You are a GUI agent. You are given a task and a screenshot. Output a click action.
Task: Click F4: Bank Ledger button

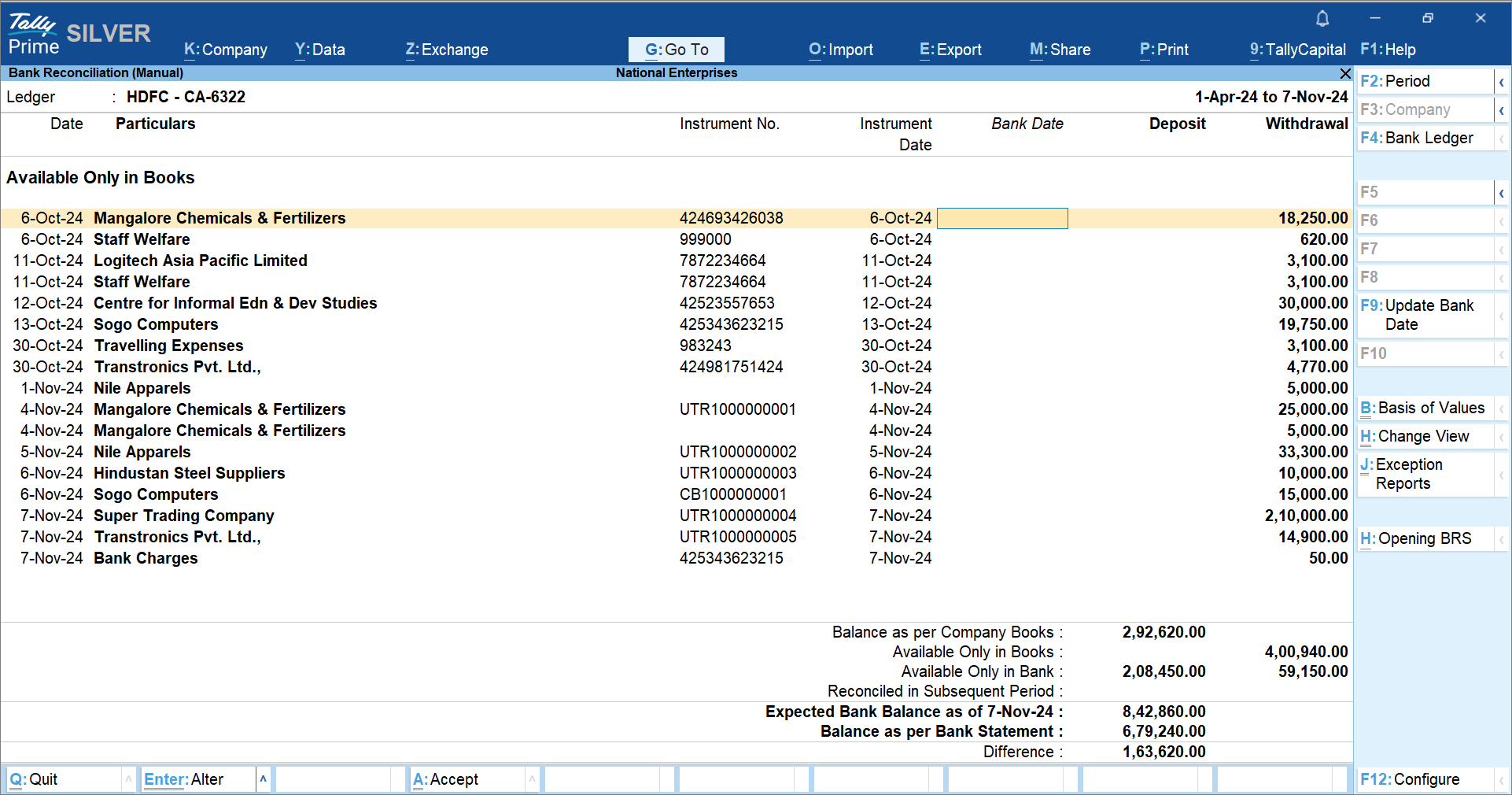(1425, 138)
